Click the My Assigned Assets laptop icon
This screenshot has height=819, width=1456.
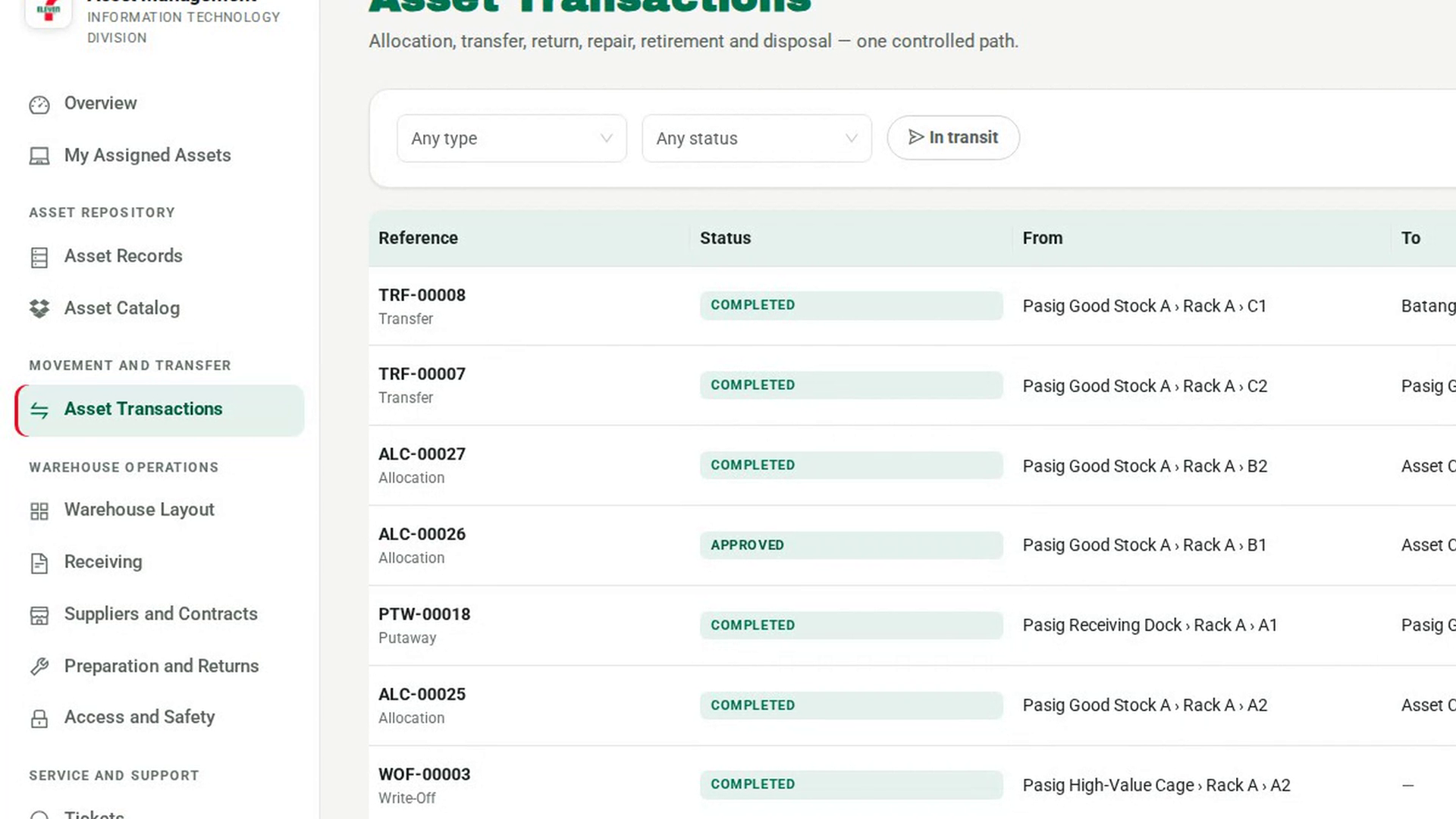tap(39, 156)
